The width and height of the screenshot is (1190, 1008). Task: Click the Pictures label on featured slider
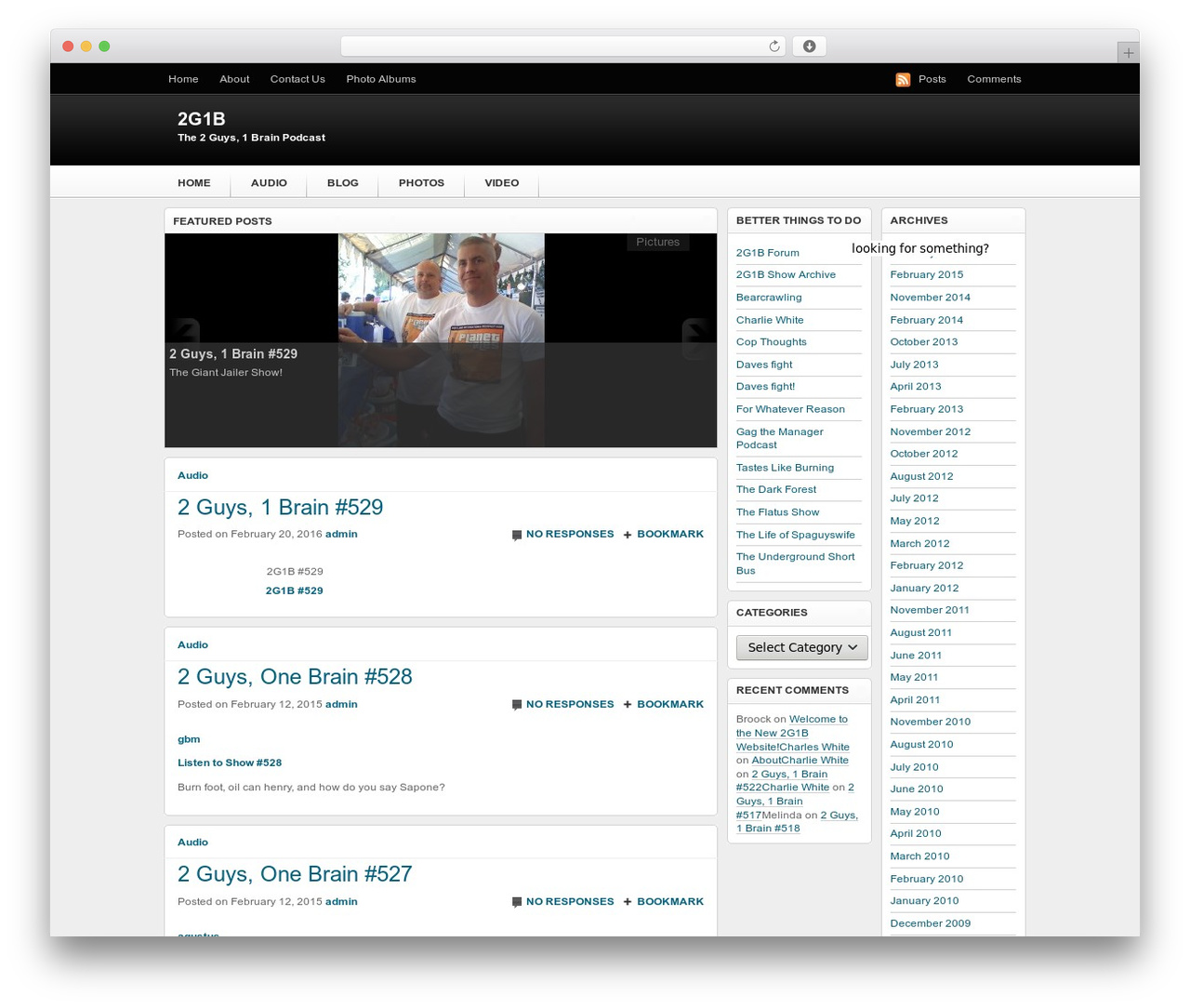coord(658,242)
